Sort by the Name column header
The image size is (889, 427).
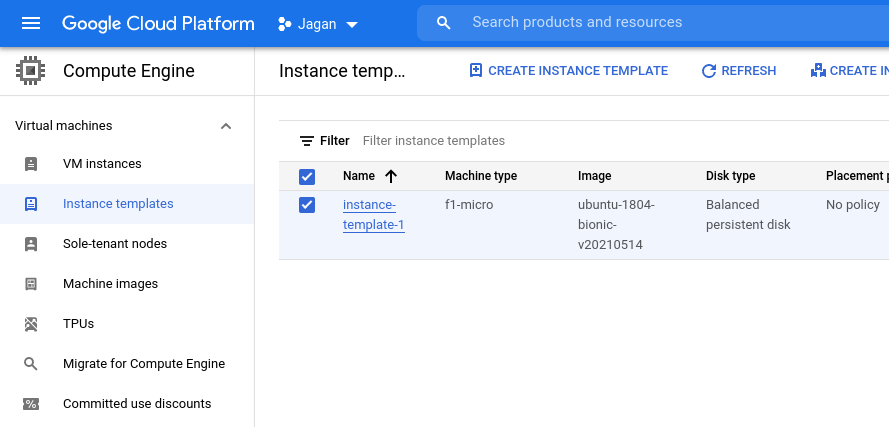coord(359,176)
